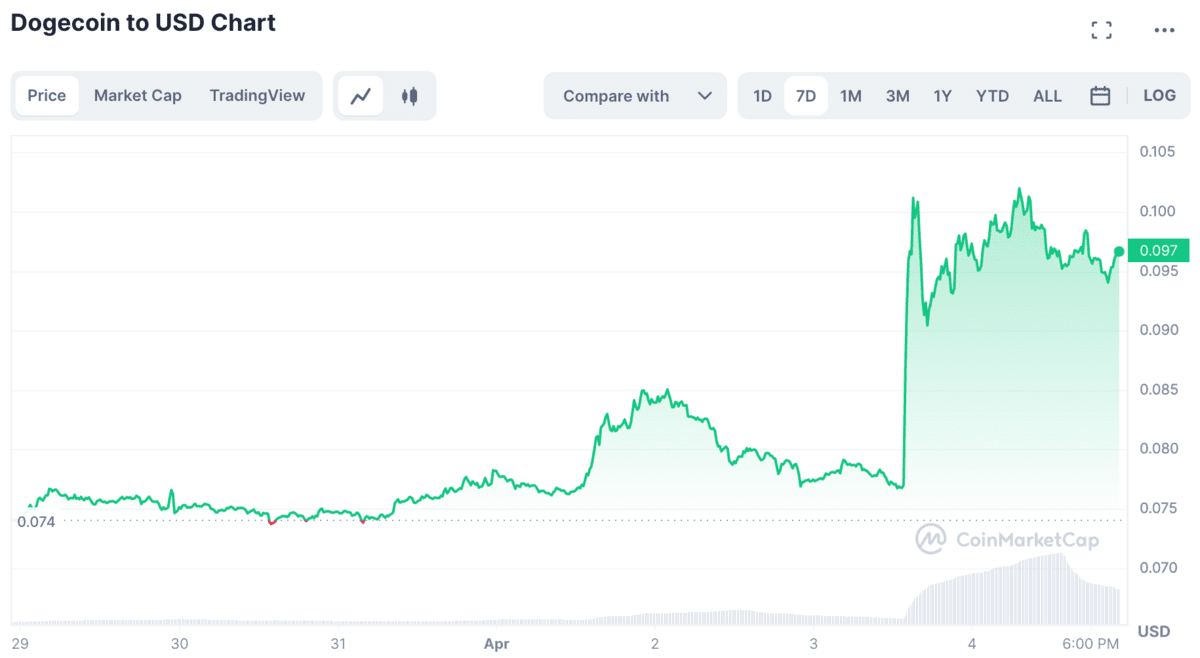1200x658 pixels.
Task: Display ALL time price history
Action: (x=1047, y=96)
